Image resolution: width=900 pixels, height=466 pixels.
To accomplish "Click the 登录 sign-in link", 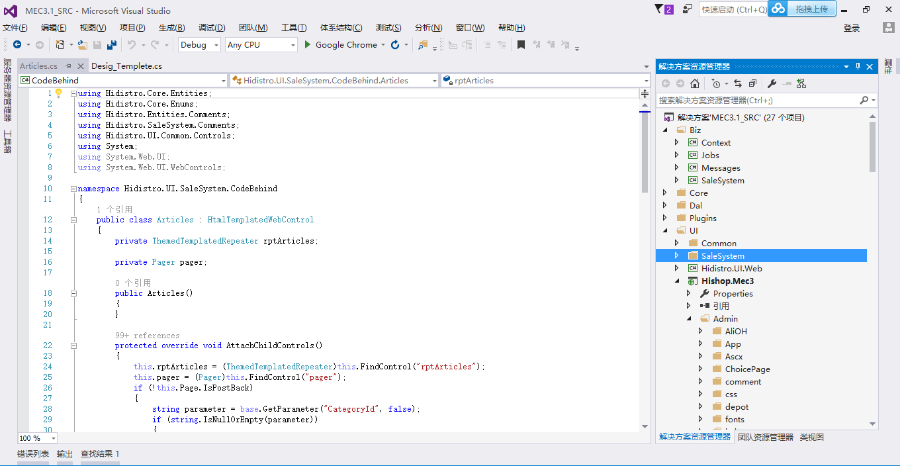I will coord(852,28).
